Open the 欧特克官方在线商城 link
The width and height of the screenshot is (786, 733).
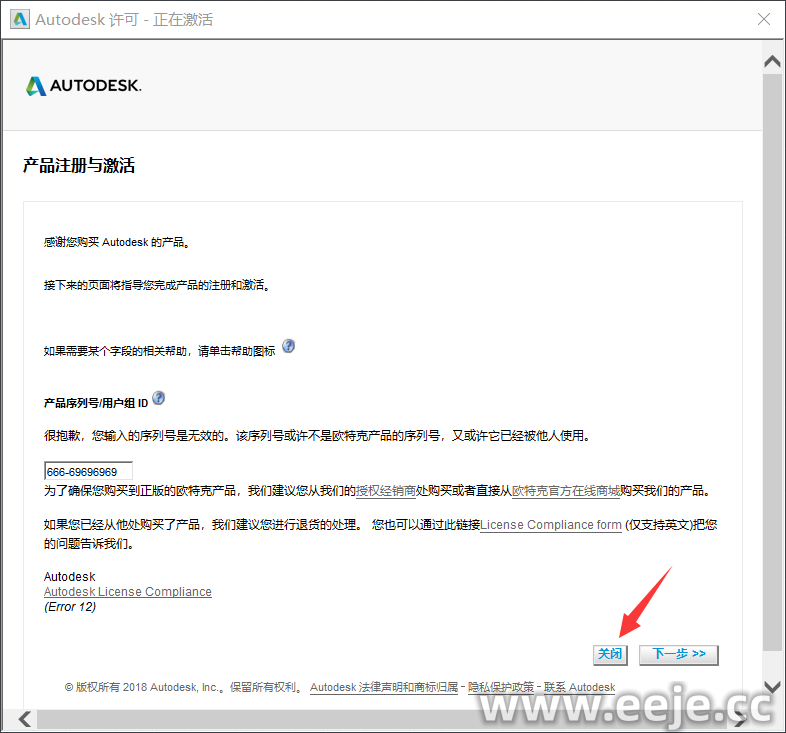[565, 491]
